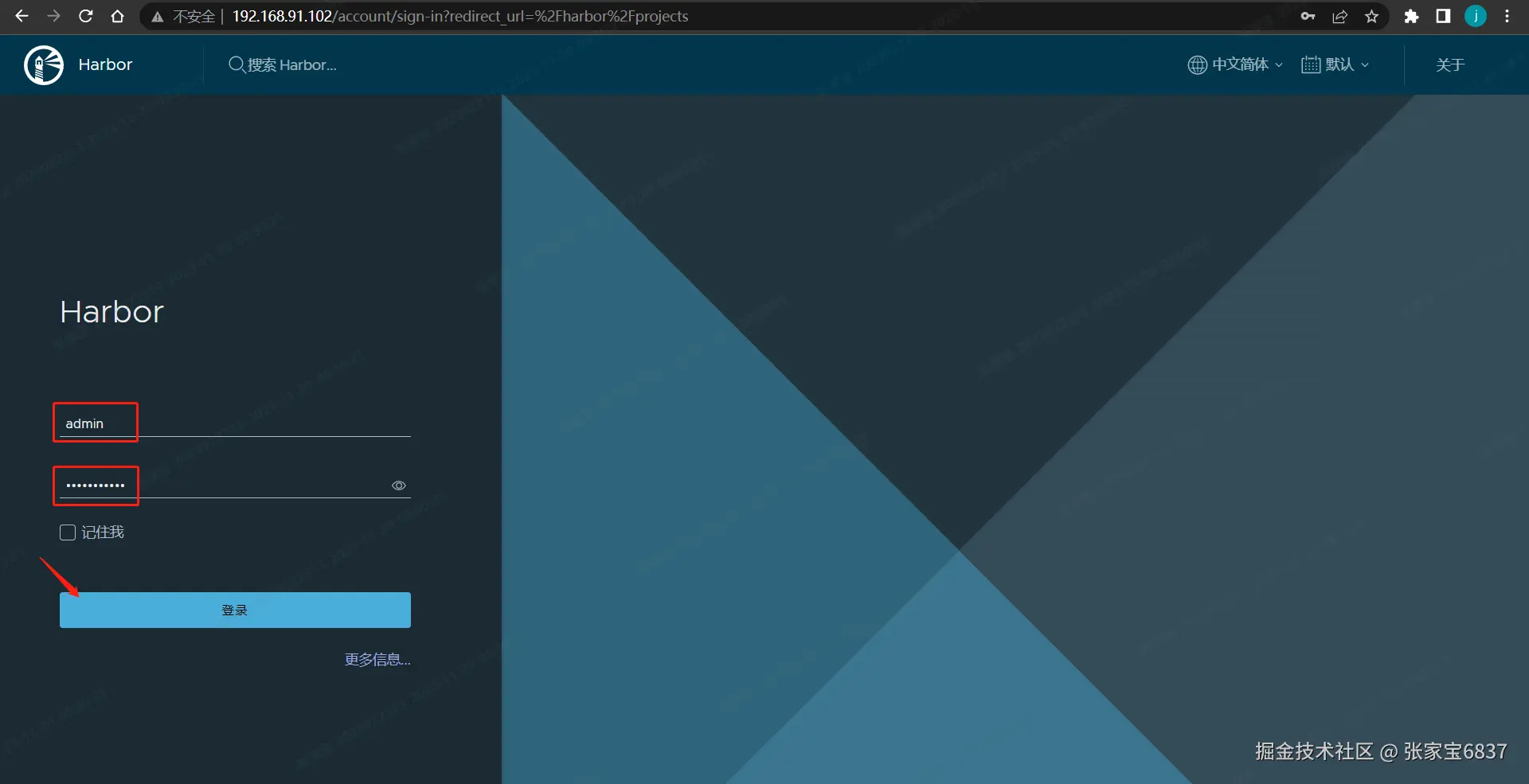The width and height of the screenshot is (1529, 784).
Task: Click the Harbor lighthouse logo
Action: pyautogui.click(x=44, y=64)
